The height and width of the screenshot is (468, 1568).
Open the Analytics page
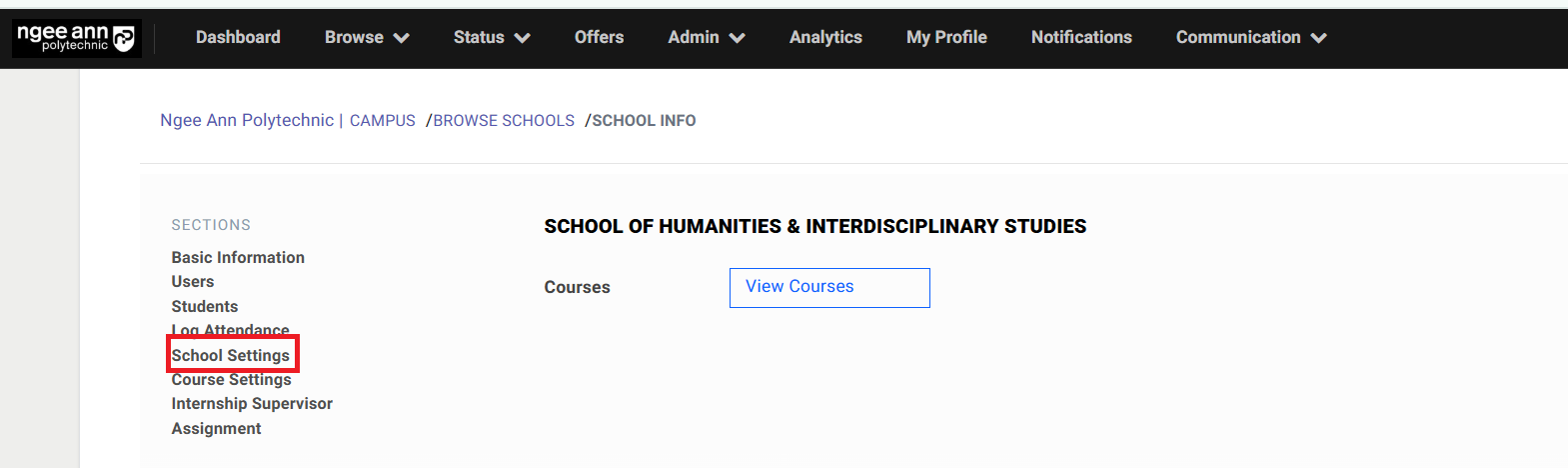(825, 37)
